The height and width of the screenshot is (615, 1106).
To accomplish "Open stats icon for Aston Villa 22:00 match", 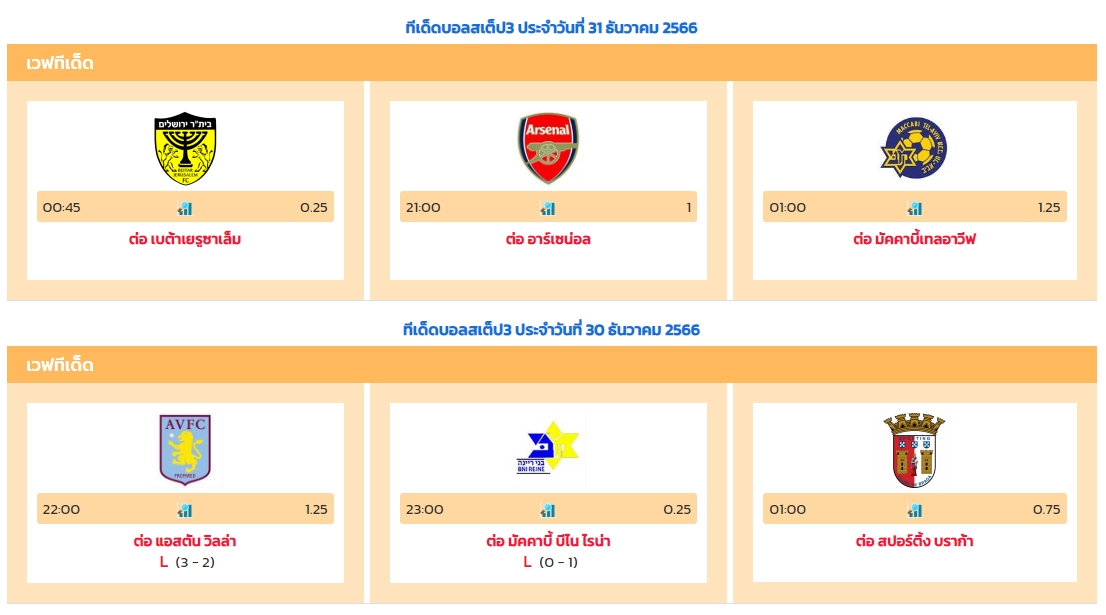I will (x=185, y=510).
